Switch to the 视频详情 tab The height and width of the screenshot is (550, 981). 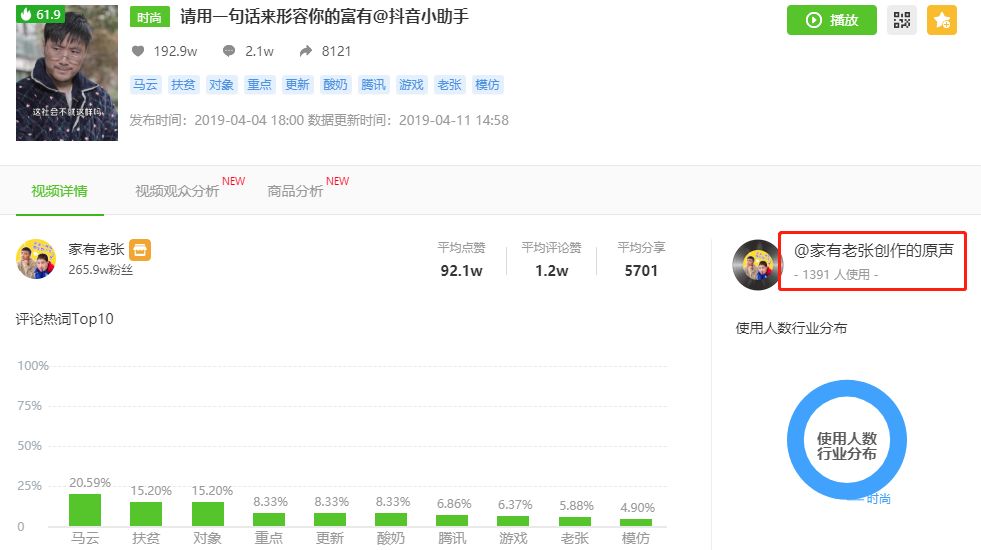click(x=59, y=191)
